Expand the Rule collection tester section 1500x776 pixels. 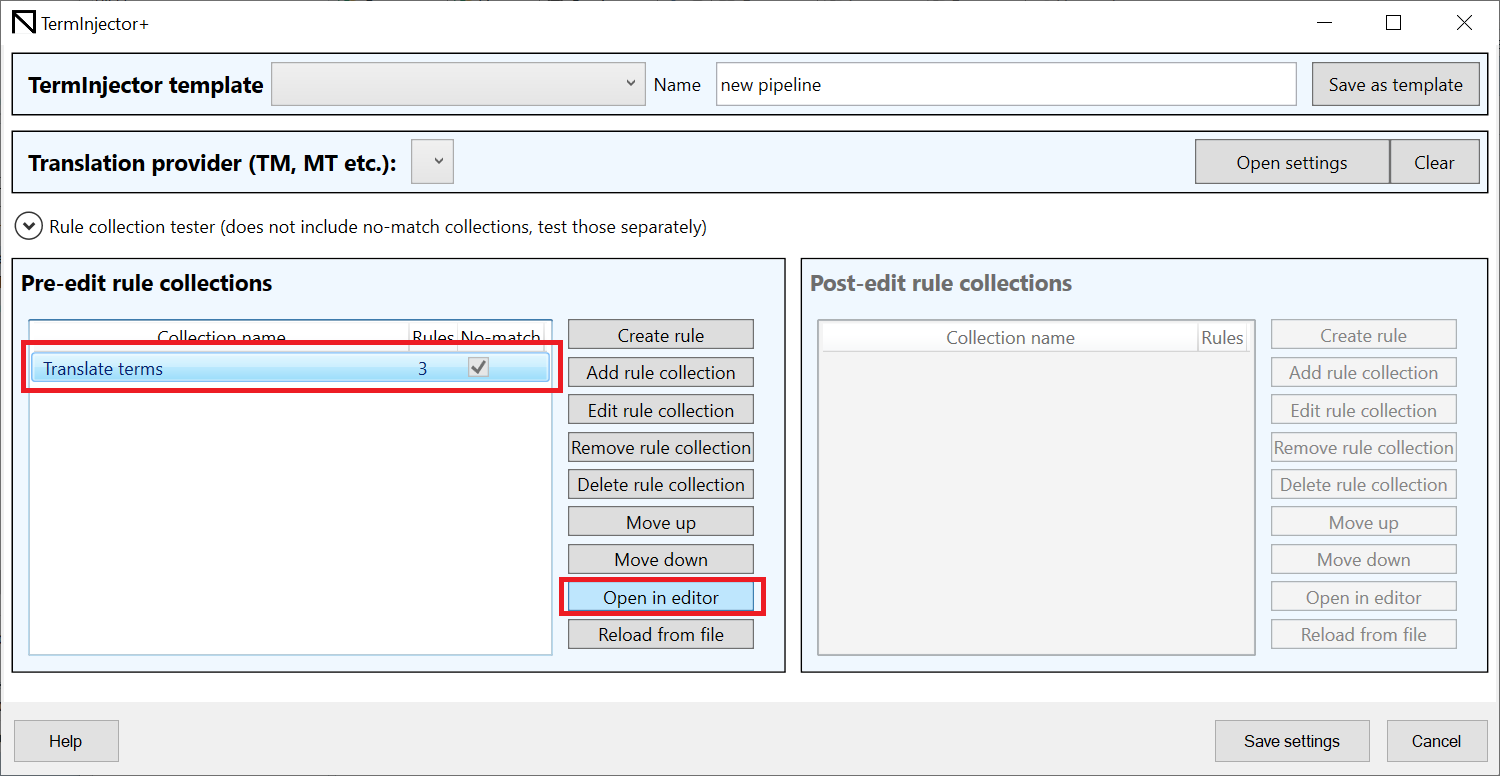tap(29, 227)
